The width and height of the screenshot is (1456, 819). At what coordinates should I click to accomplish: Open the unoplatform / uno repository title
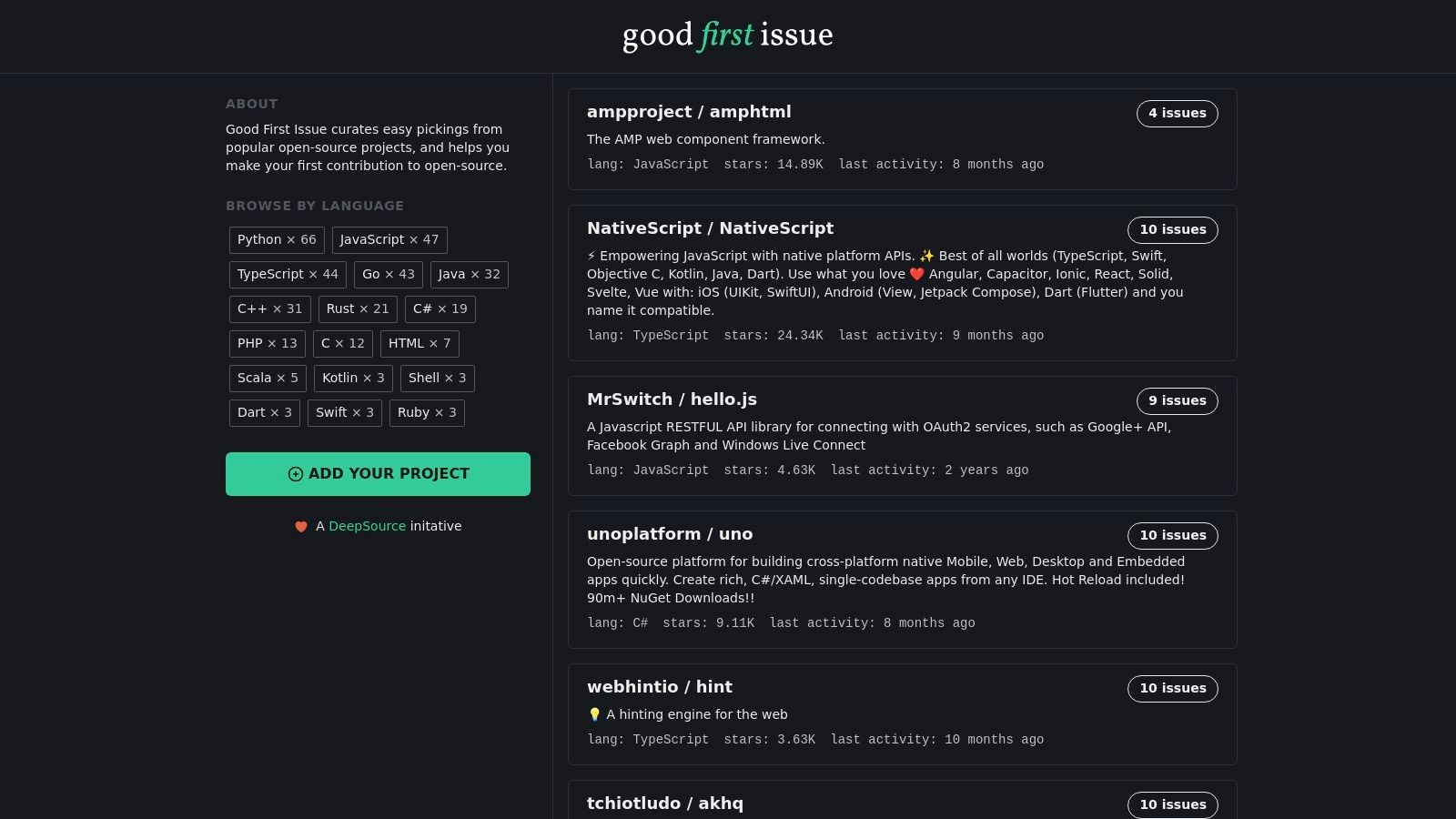(x=670, y=534)
